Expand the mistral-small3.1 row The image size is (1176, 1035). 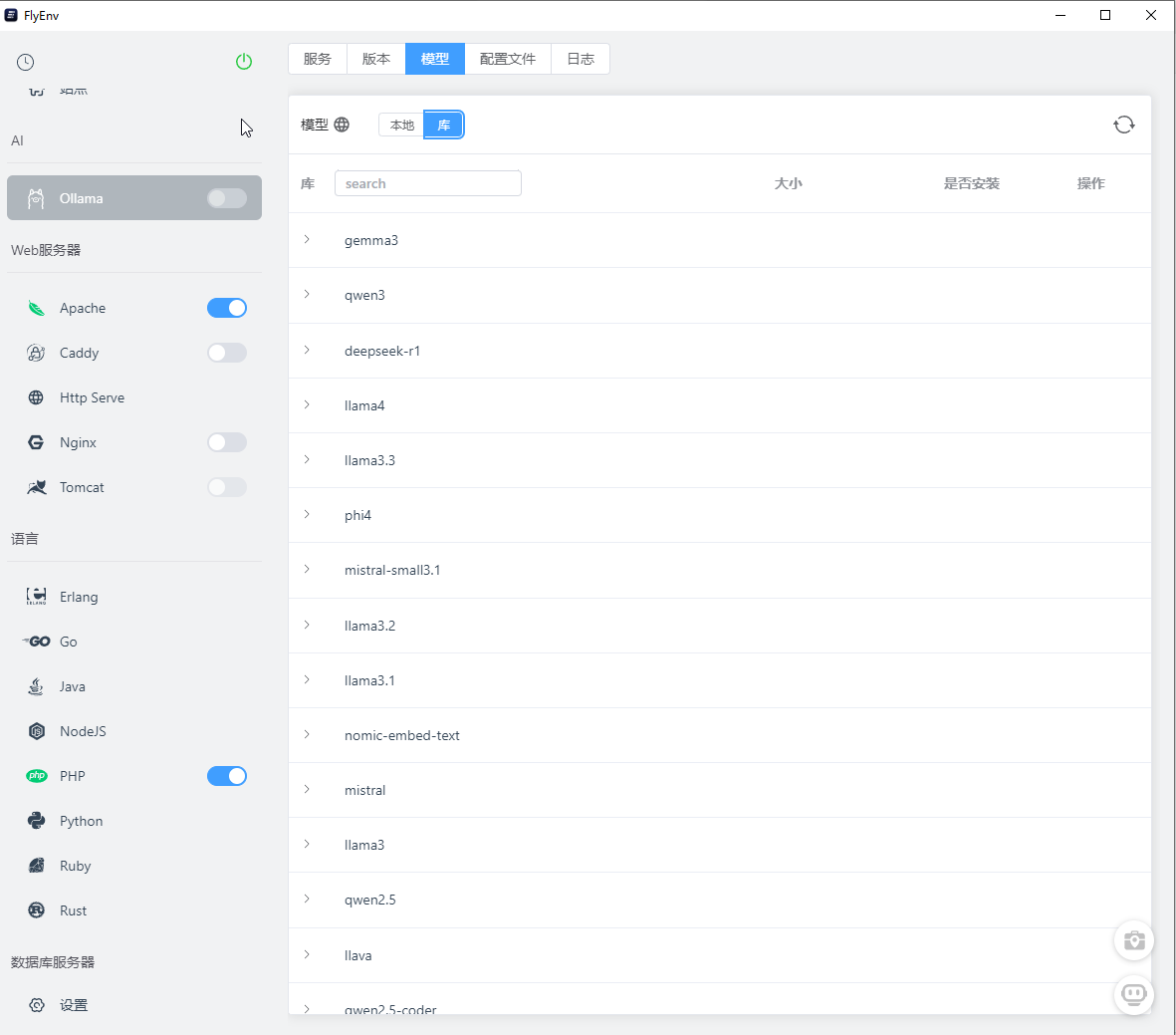coord(307,569)
